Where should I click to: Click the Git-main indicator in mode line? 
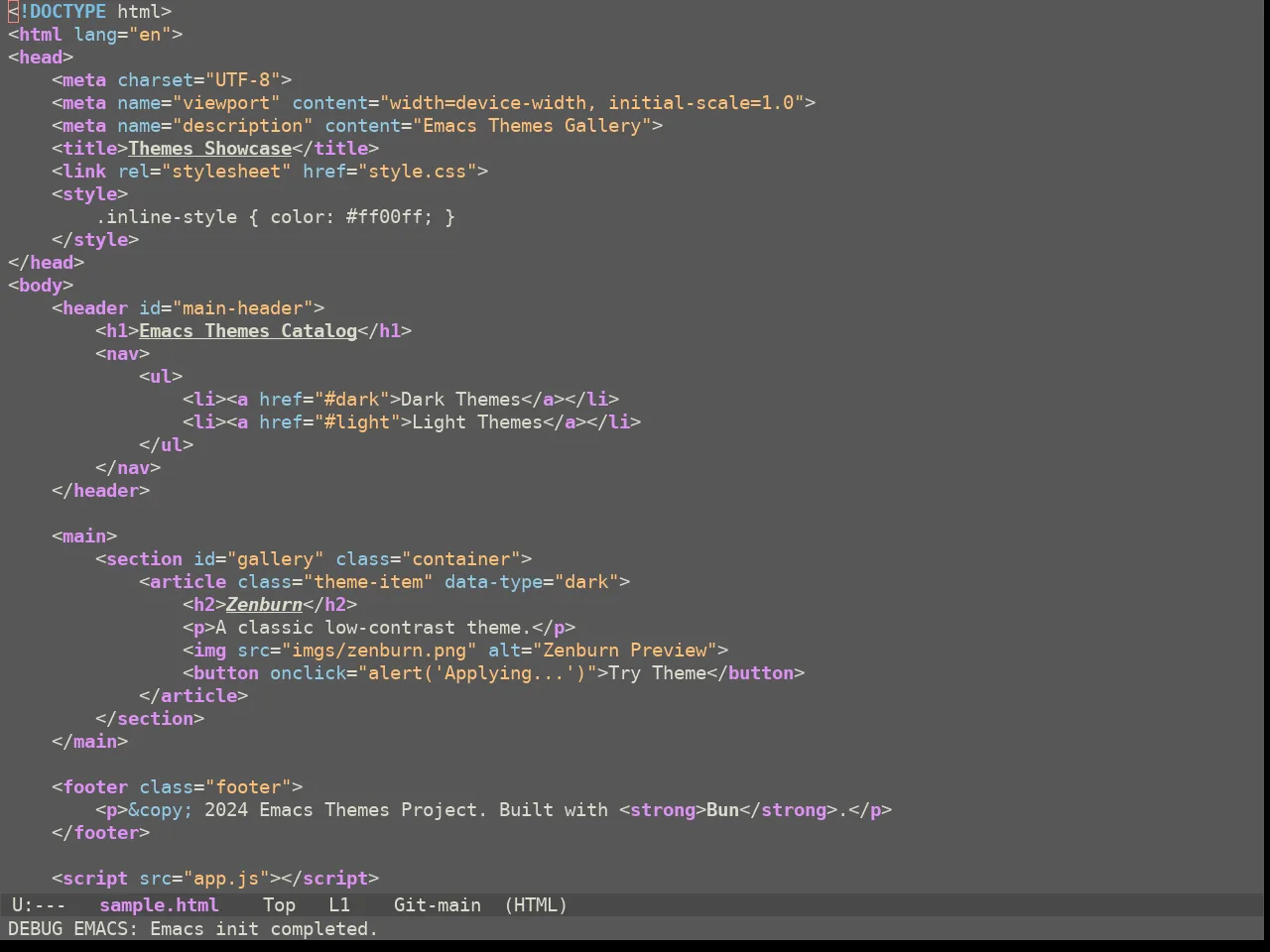[x=438, y=905]
